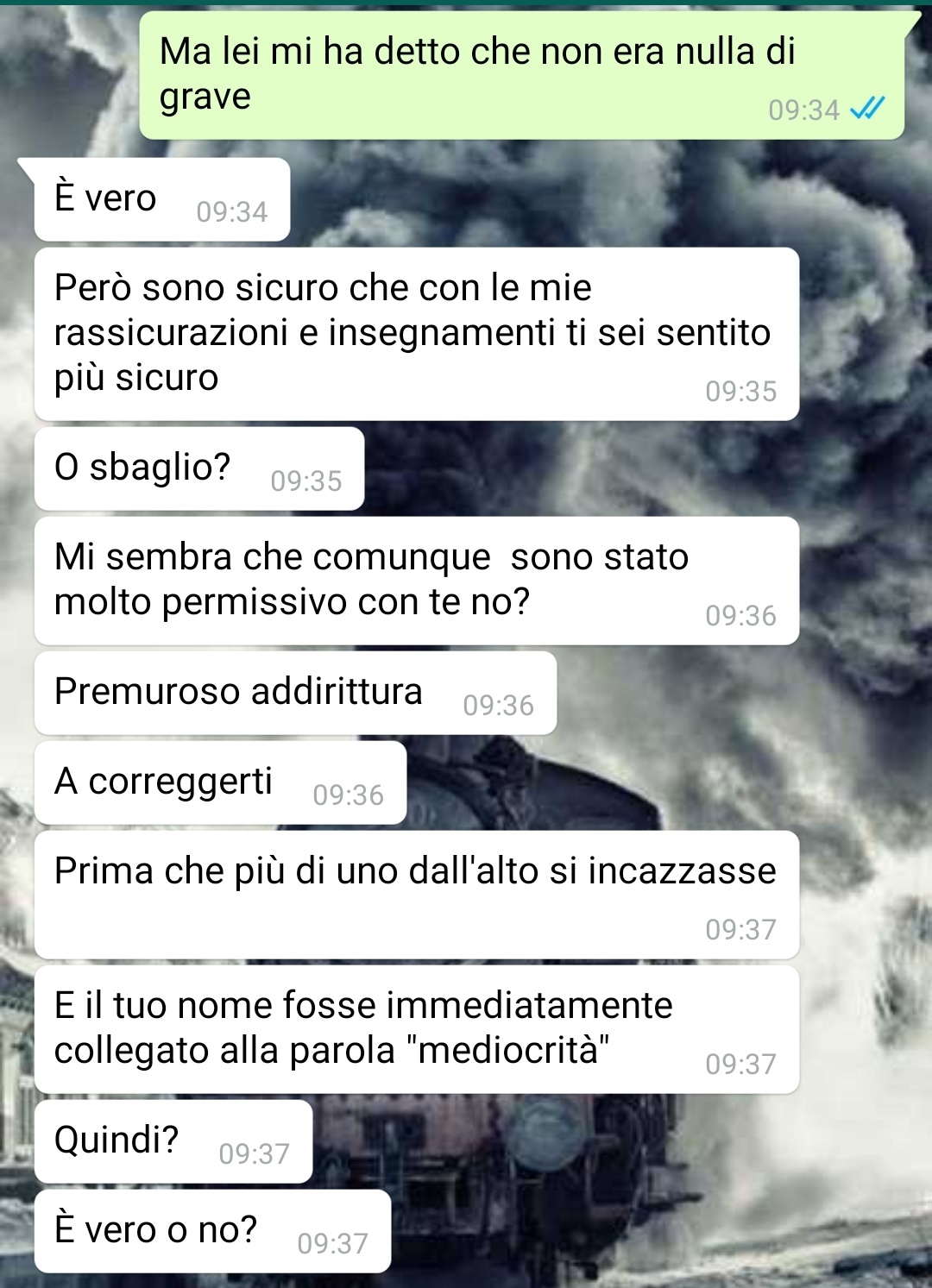The height and width of the screenshot is (1288, 932).
Task: Select message 'Mi sembra che comunque sono stato'
Action: click(x=417, y=581)
